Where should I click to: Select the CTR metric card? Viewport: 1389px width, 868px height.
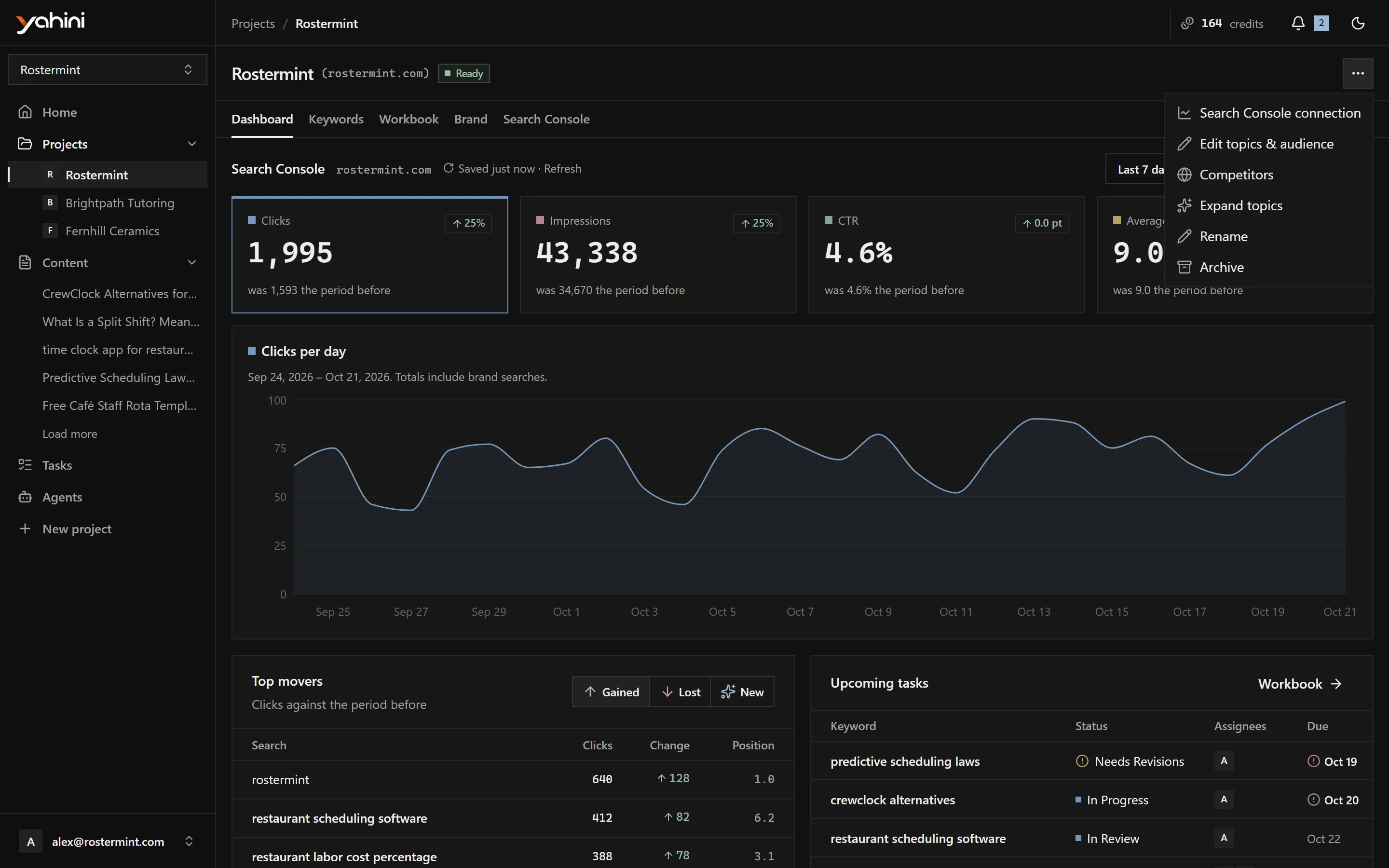point(946,255)
